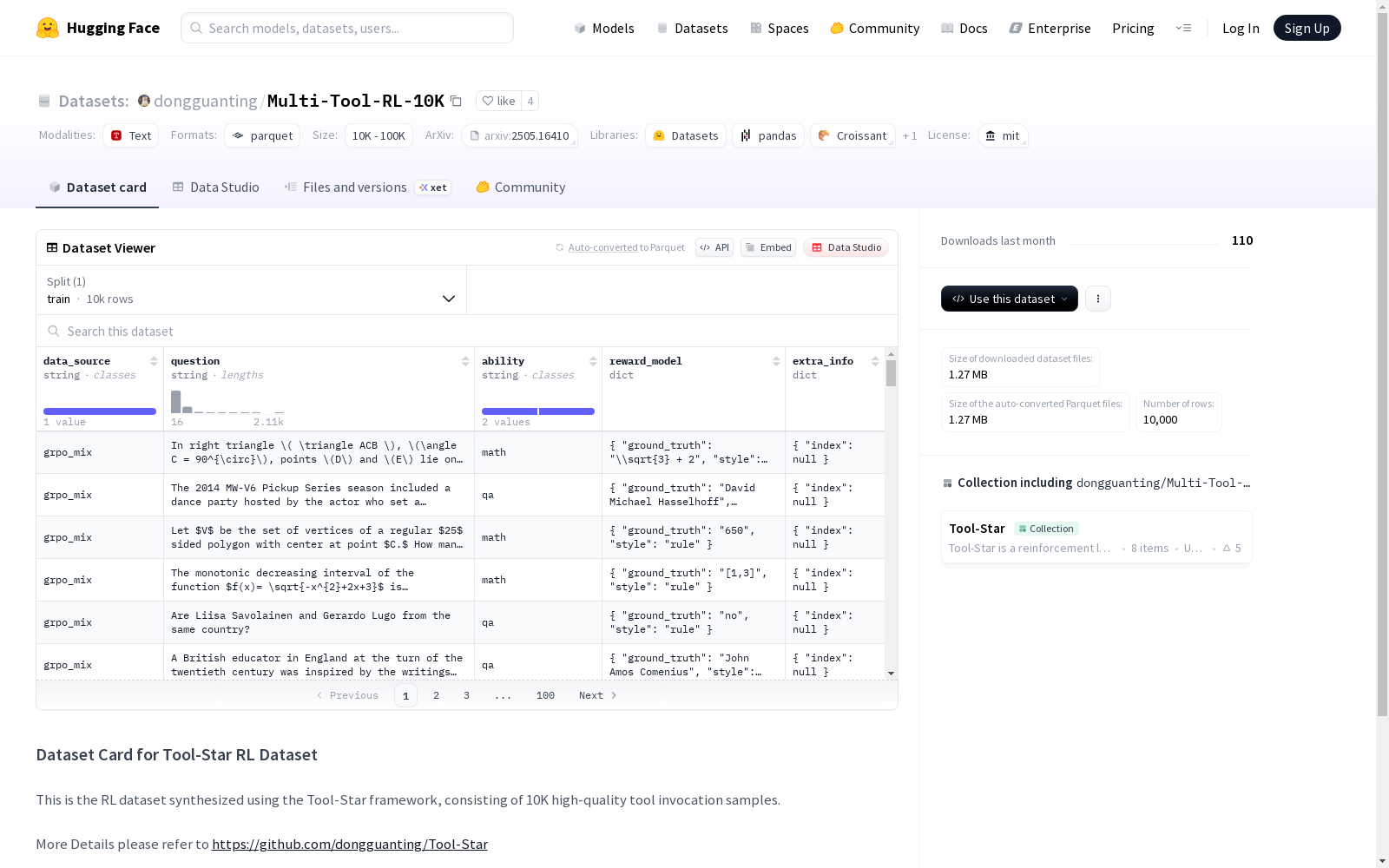Open the Tool-Star collection card
The width and height of the screenshot is (1389, 868).
pyautogui.click(x=1096, y=537)
